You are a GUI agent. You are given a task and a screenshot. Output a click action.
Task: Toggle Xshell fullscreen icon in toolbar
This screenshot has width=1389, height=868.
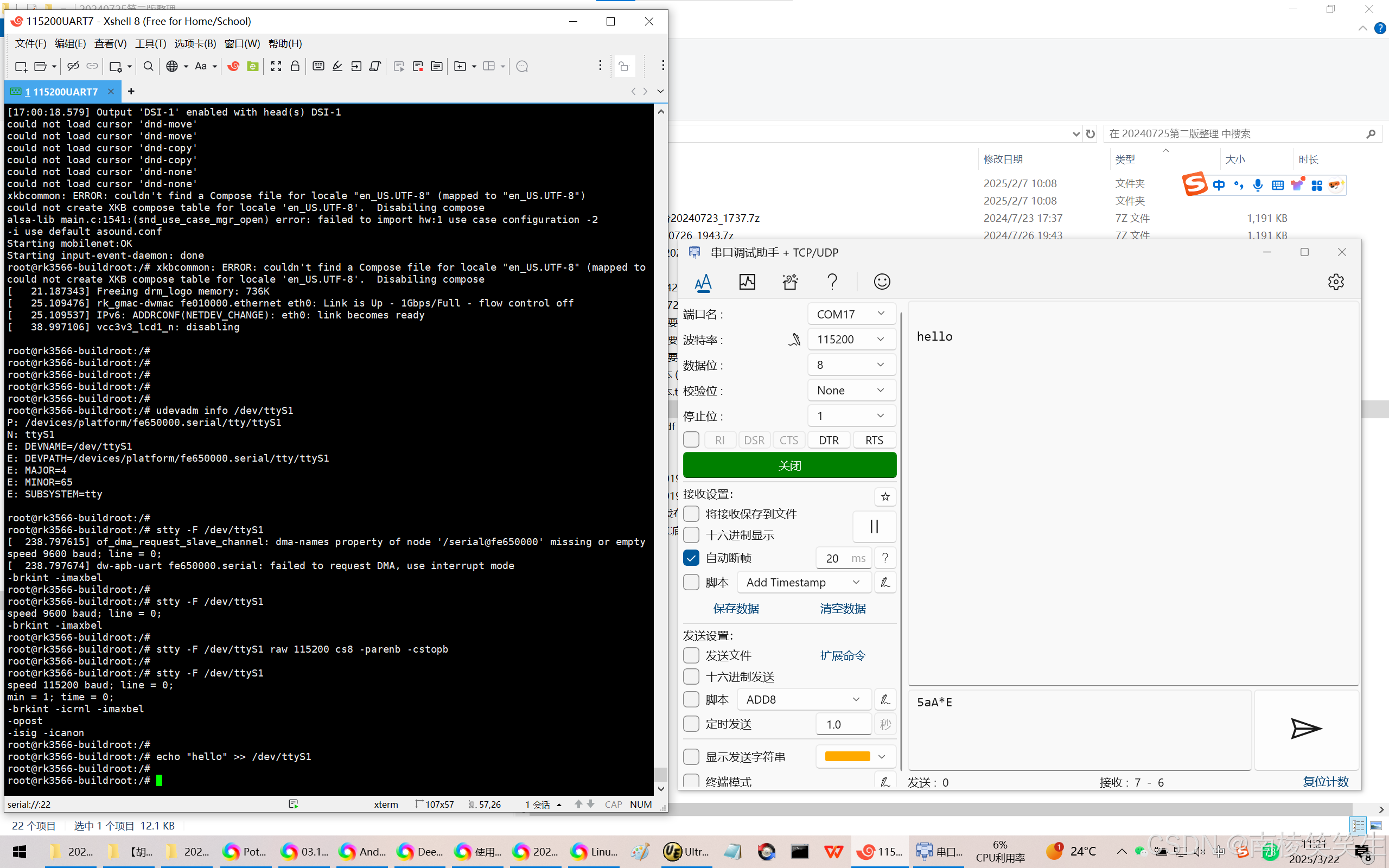point(276,67)
